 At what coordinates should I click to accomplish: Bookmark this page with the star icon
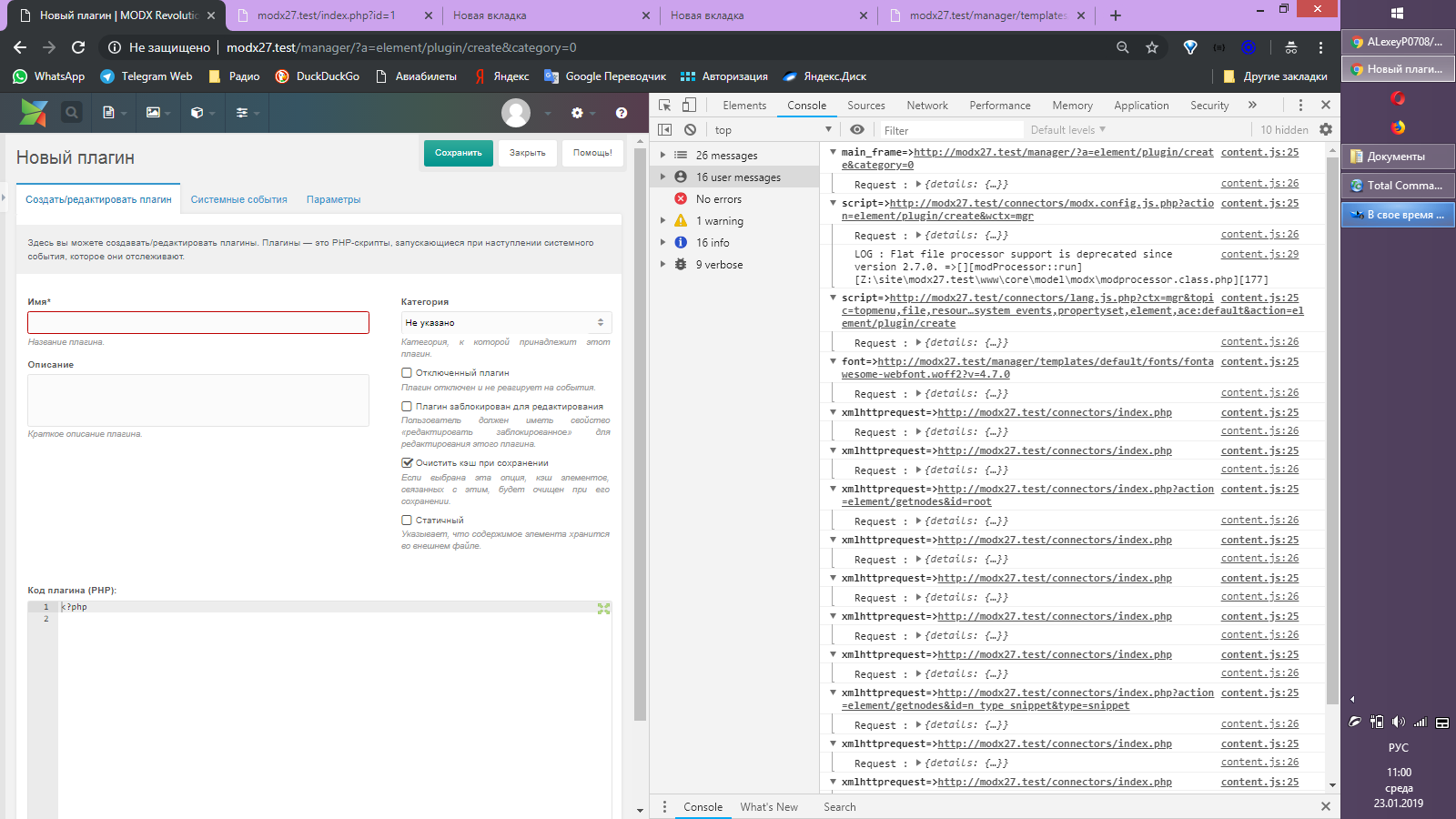[1152, 47]
